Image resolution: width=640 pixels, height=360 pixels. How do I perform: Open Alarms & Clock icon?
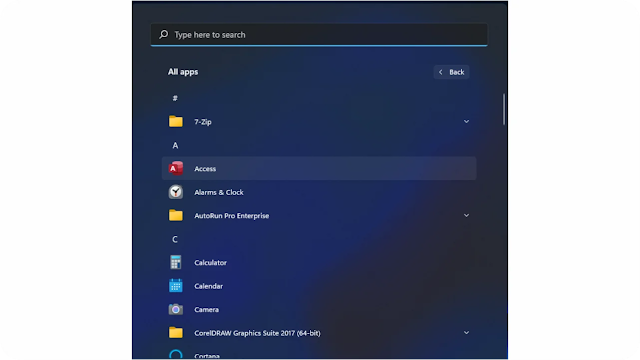coord(176,192)
